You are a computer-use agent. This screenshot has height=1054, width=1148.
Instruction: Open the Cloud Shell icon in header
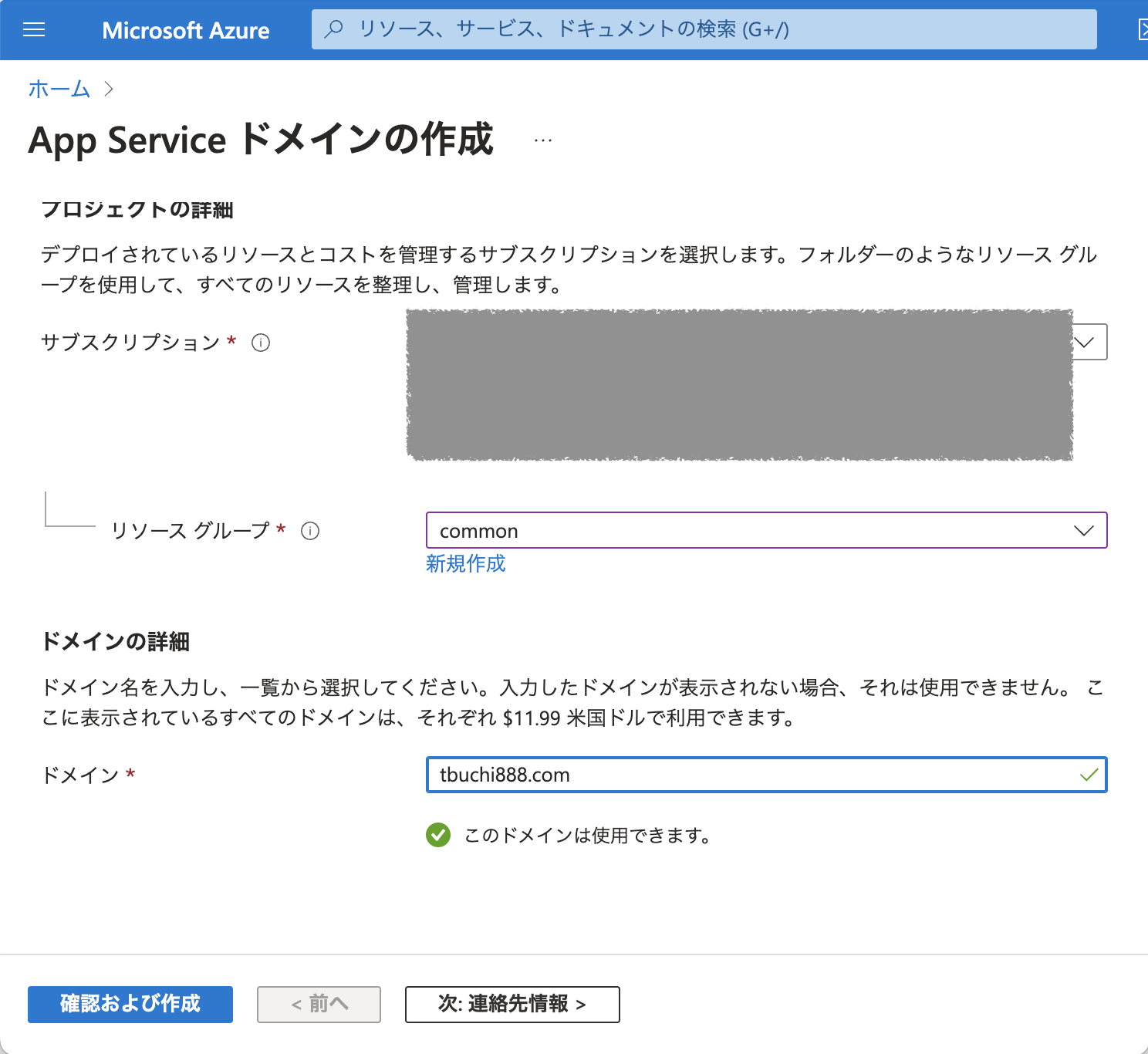(1143, 29)
